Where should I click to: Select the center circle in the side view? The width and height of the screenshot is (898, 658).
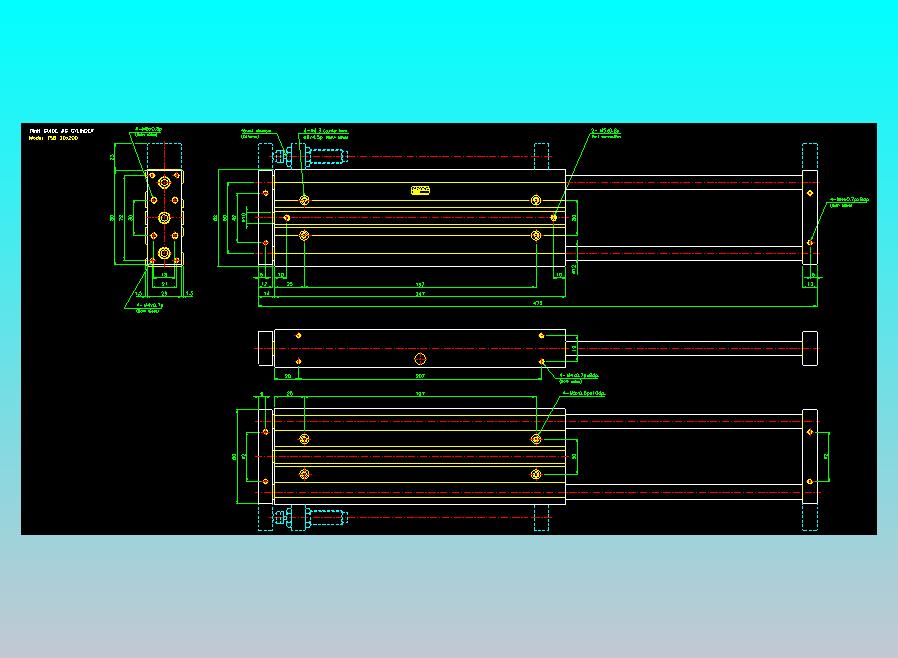420,359
